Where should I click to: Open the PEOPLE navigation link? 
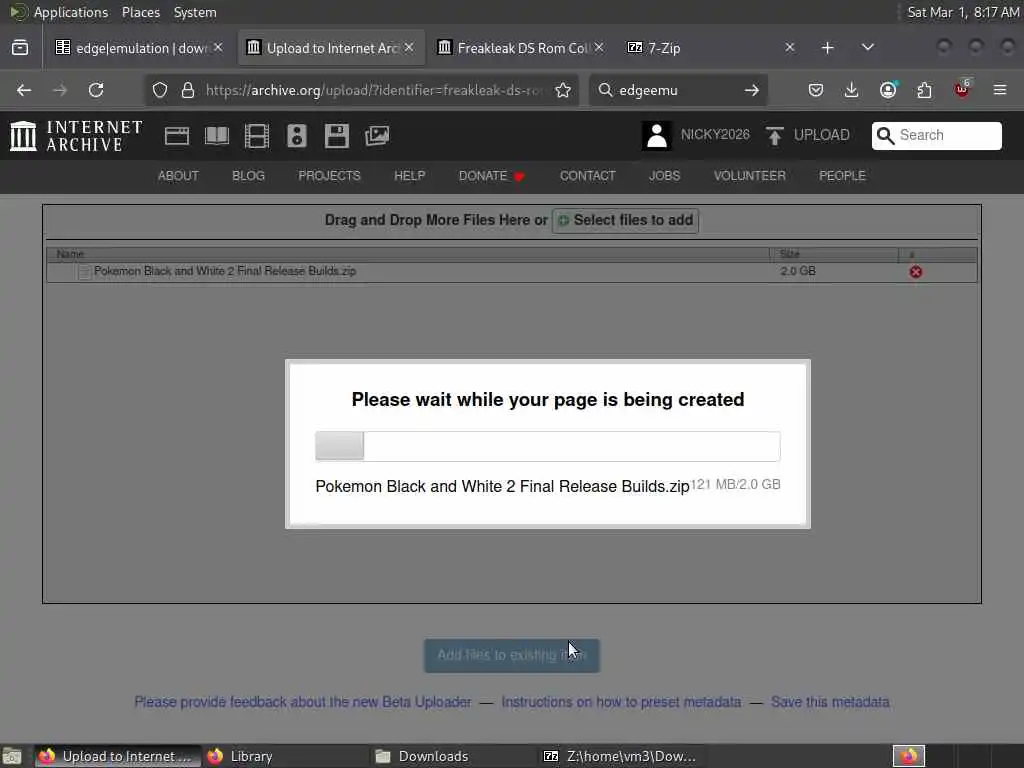[x=842, y=176]
